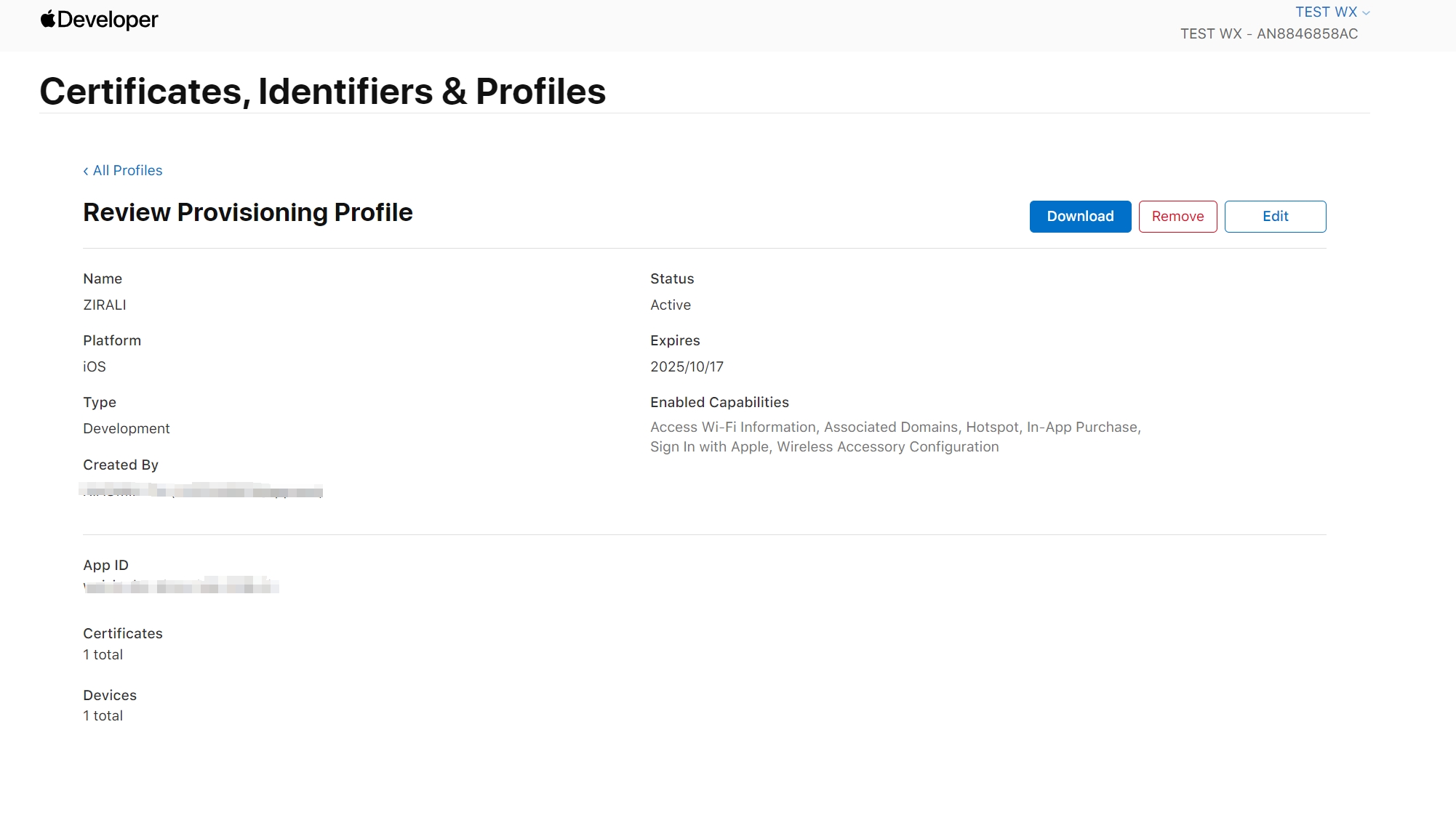The height and width of the screenshot is (823, 1456).
Task: Click the Apple Developer logo
Action: tap(99, 20)
